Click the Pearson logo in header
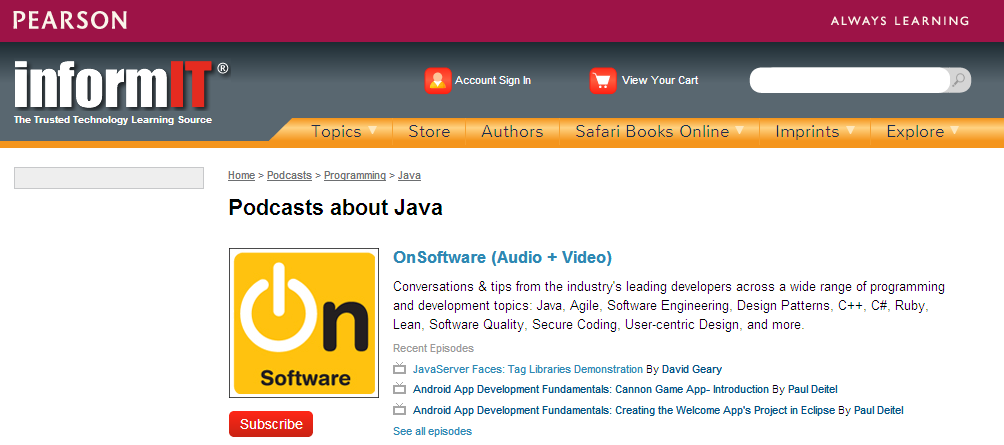The height and width of the screenshot is (445, 1004). [70, 20]
